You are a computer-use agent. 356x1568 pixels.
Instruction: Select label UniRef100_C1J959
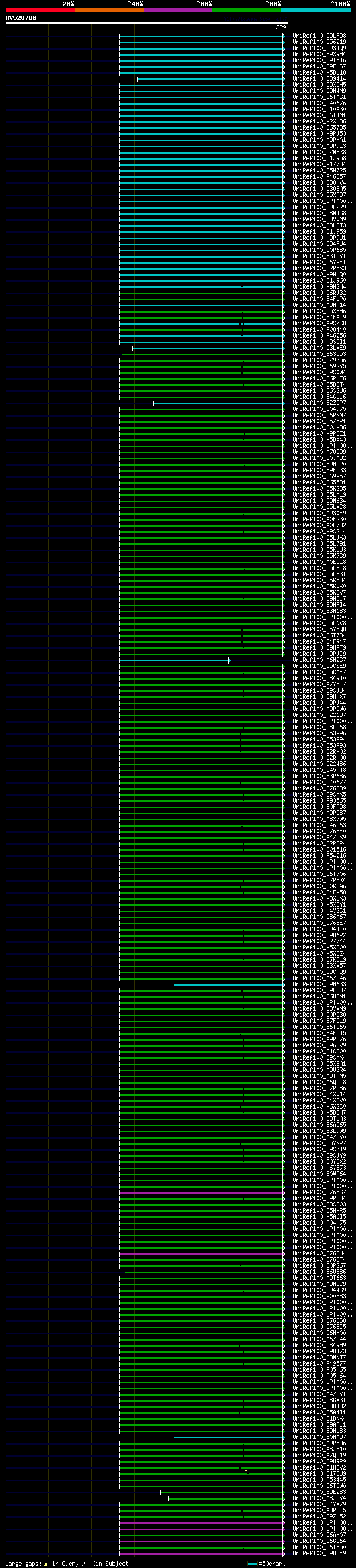point(319,232)
